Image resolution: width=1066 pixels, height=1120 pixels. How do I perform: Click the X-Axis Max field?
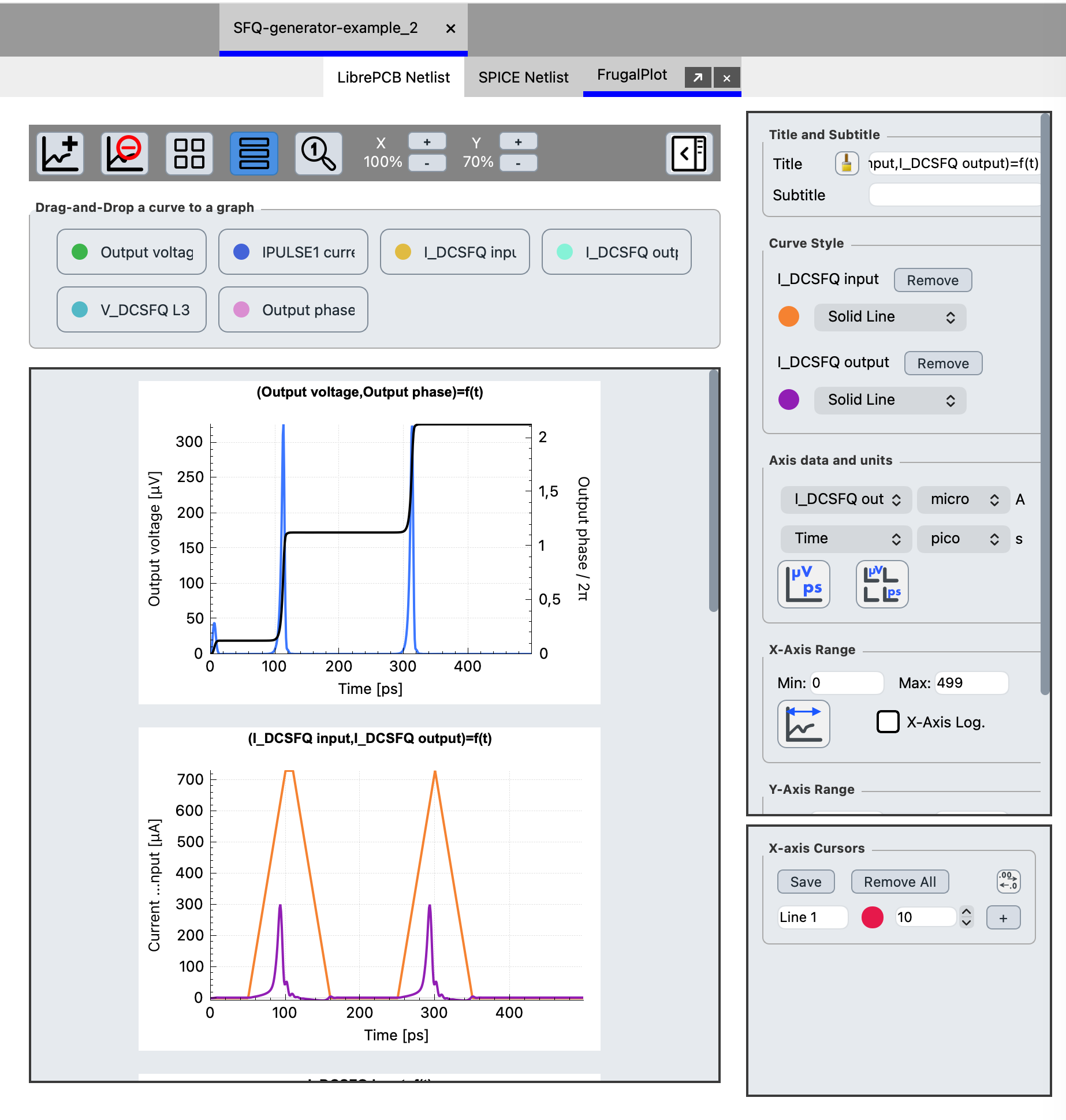click(x=972, y=683)
